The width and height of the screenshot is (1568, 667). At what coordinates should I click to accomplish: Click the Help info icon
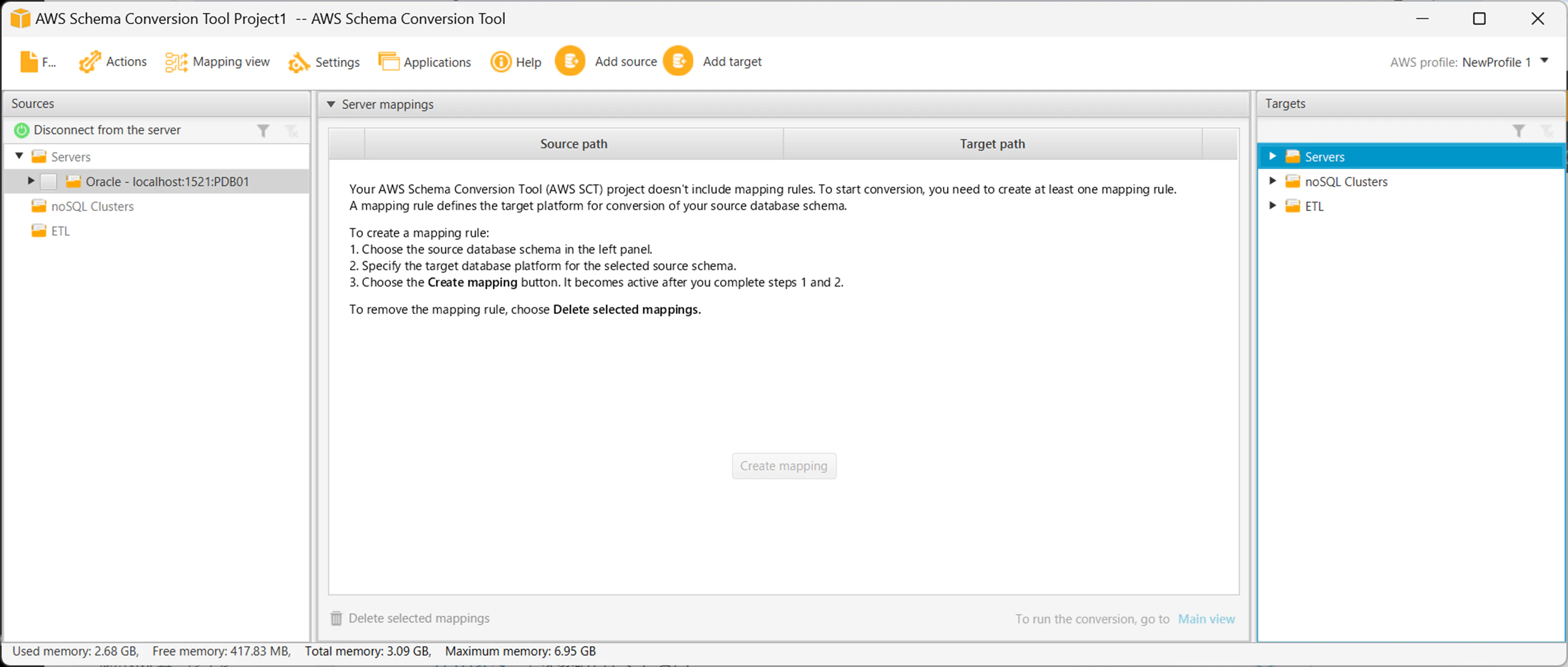(x=500, y=62)
